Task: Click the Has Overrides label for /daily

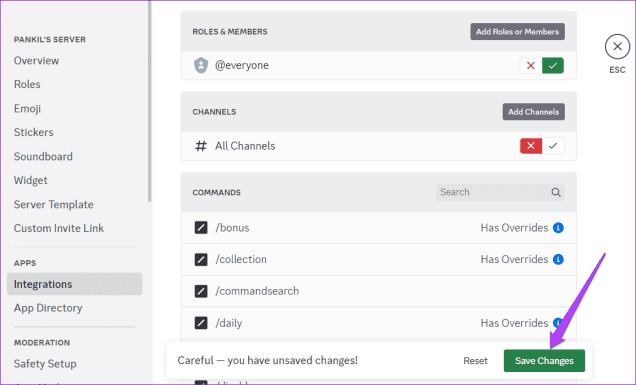Action: click(x=514, y=323)
